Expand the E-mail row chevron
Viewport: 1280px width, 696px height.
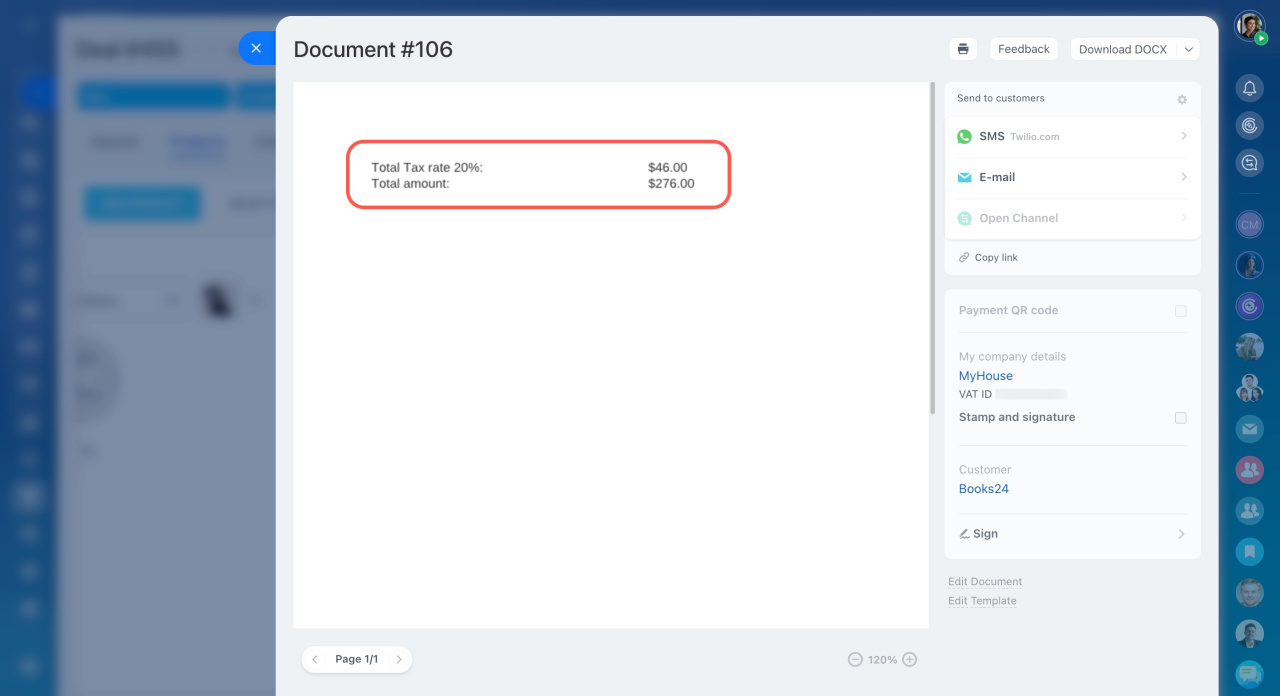click(1183, 177)
